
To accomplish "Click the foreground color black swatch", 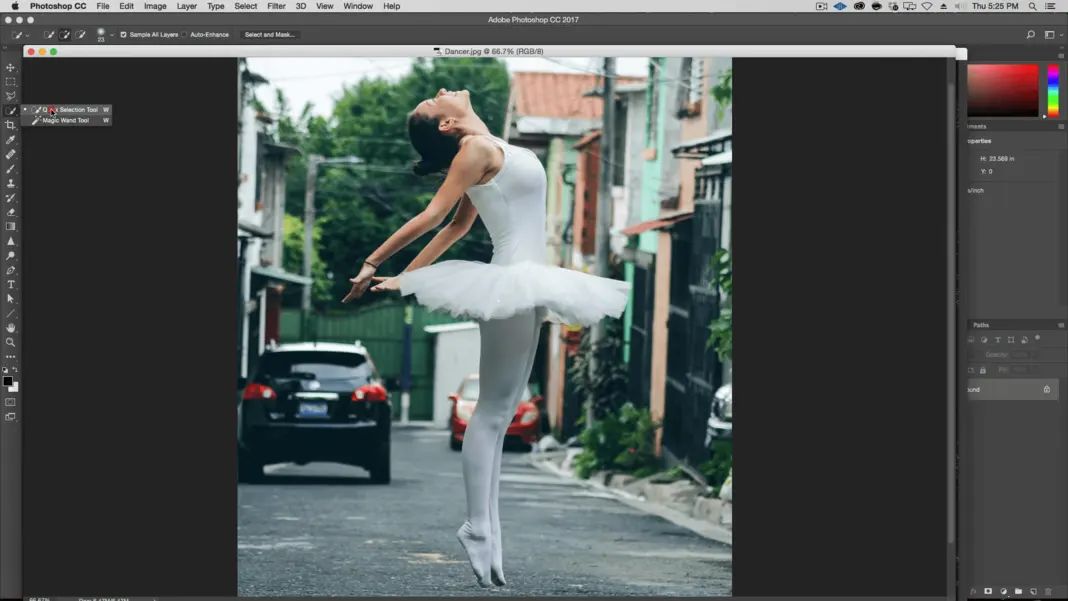I will (x=7, y=382).
